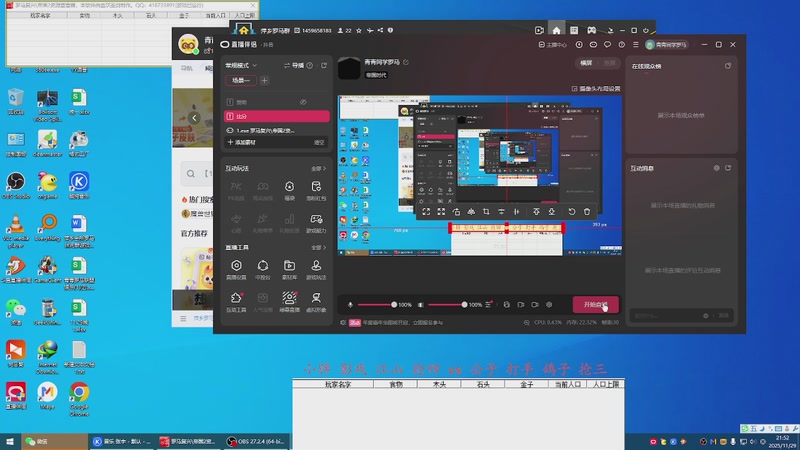
Task: Expand 全部 beside 互动玩法
Action: (318, 168)
